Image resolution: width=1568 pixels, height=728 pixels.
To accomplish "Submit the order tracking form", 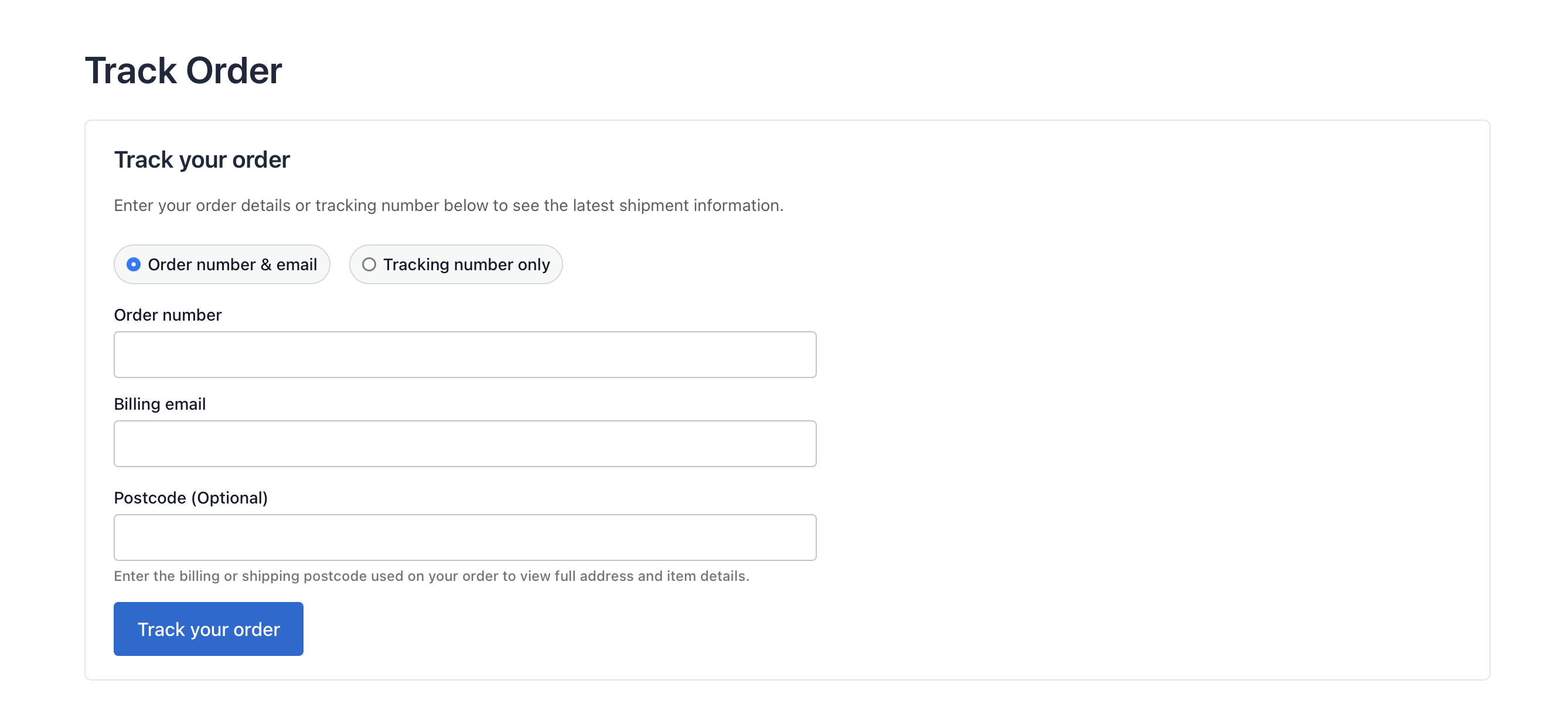I will tap(207, 628).
